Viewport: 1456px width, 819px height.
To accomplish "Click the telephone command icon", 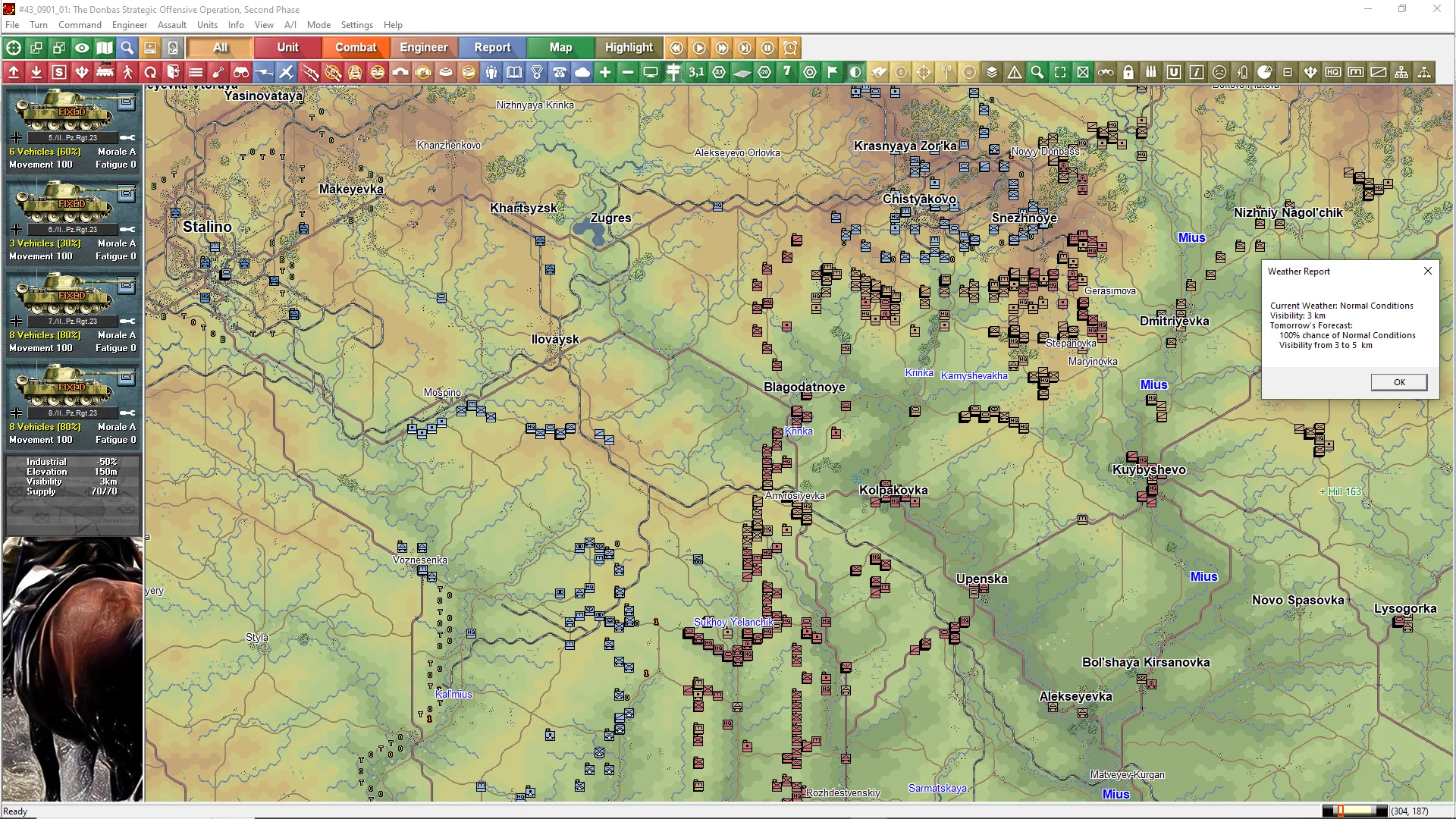I will [560, 73].
